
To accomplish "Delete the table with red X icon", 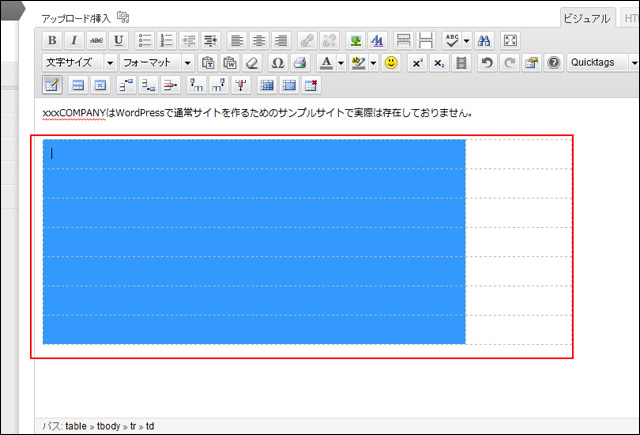I will (311, 85).
